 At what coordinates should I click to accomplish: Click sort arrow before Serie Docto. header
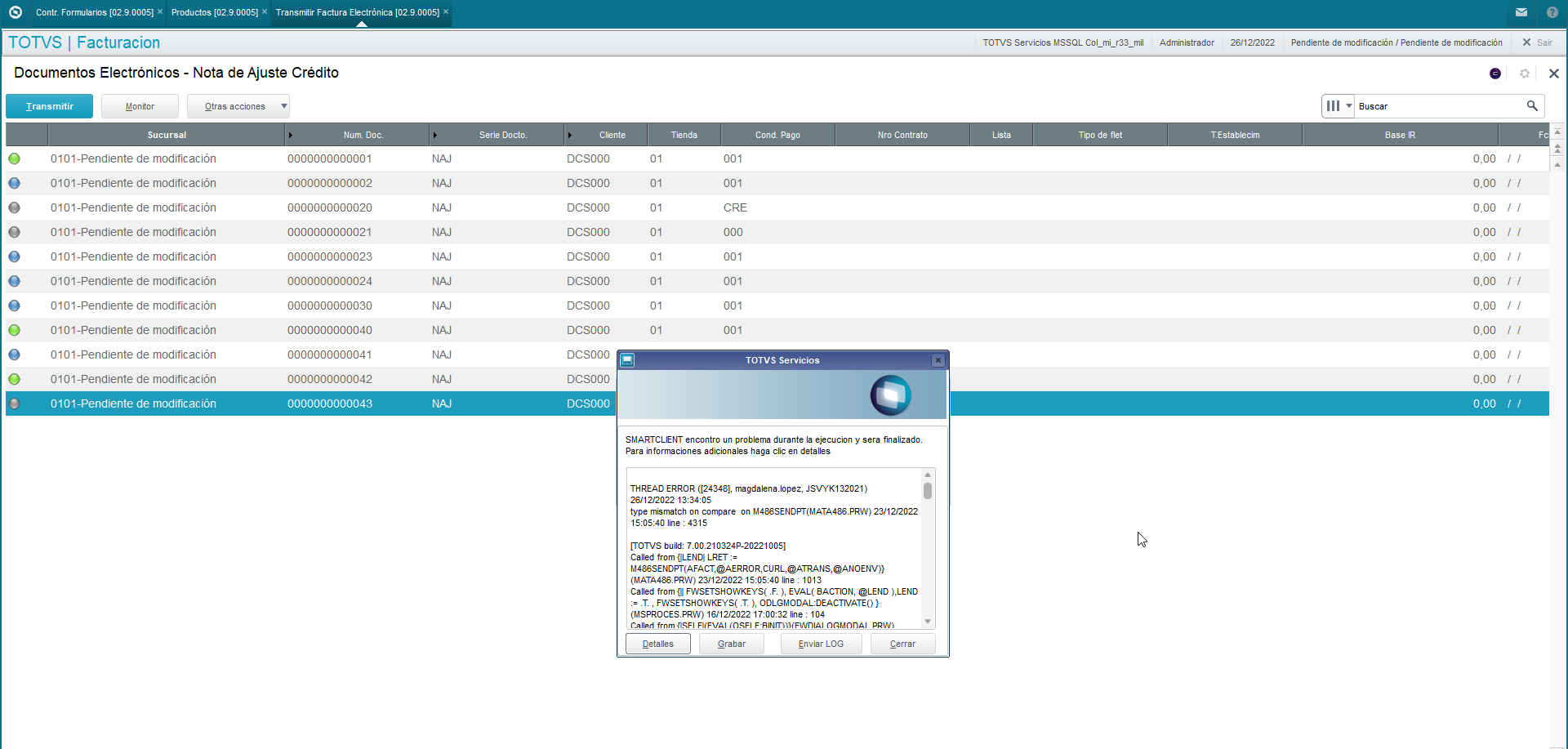(434, 135)
